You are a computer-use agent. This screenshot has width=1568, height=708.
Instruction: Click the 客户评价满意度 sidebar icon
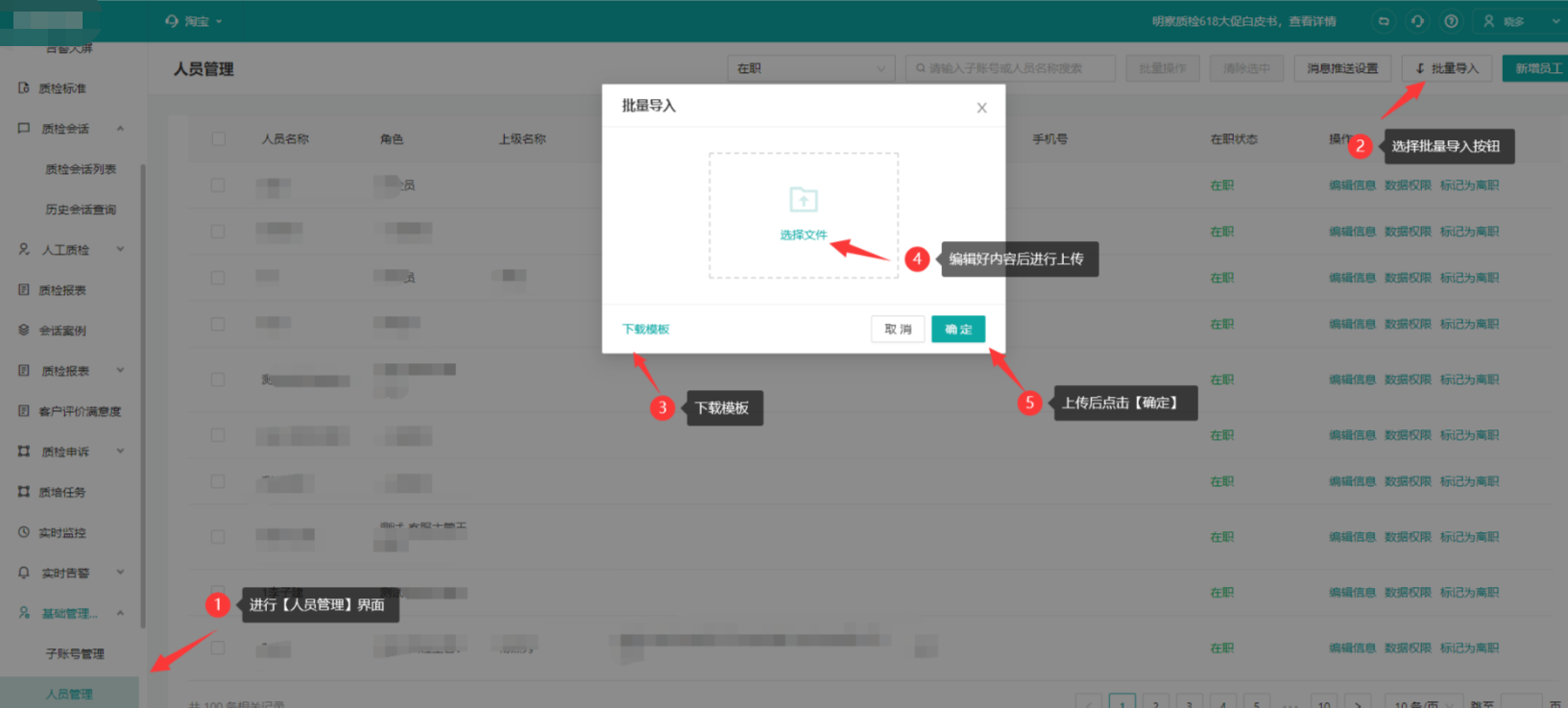point(24,410)
